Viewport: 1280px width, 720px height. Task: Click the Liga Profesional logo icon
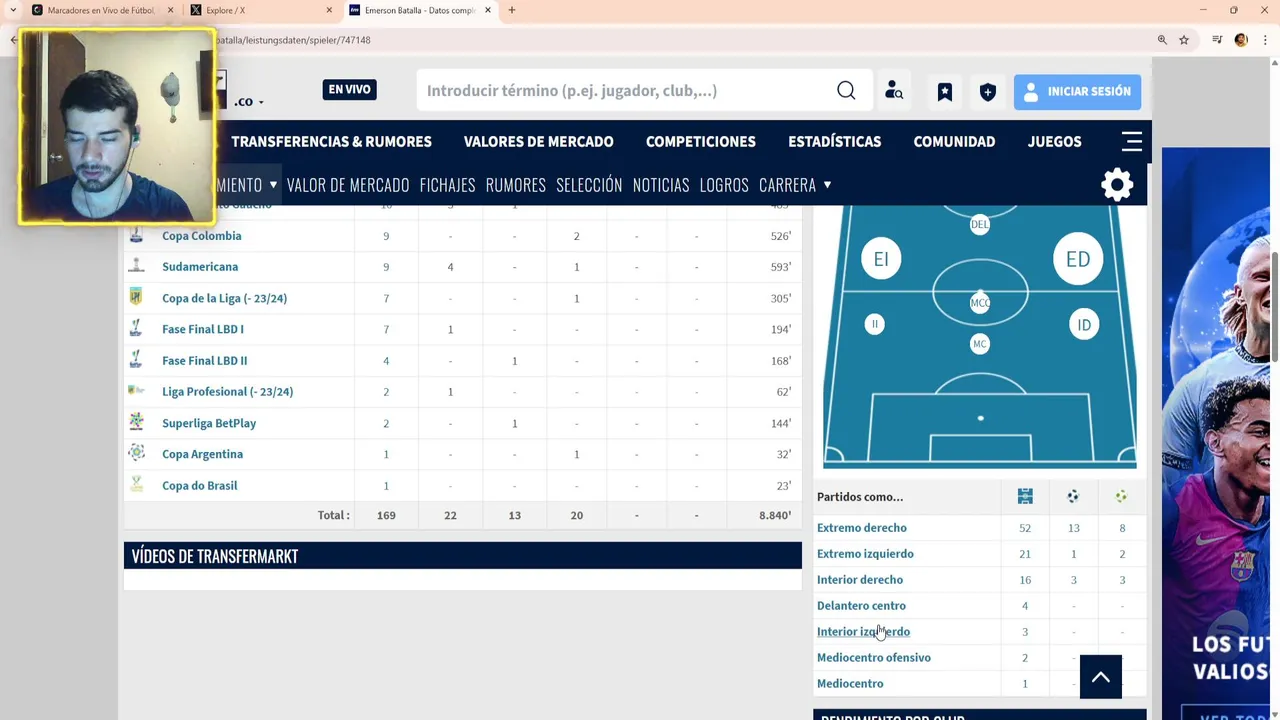136,391
